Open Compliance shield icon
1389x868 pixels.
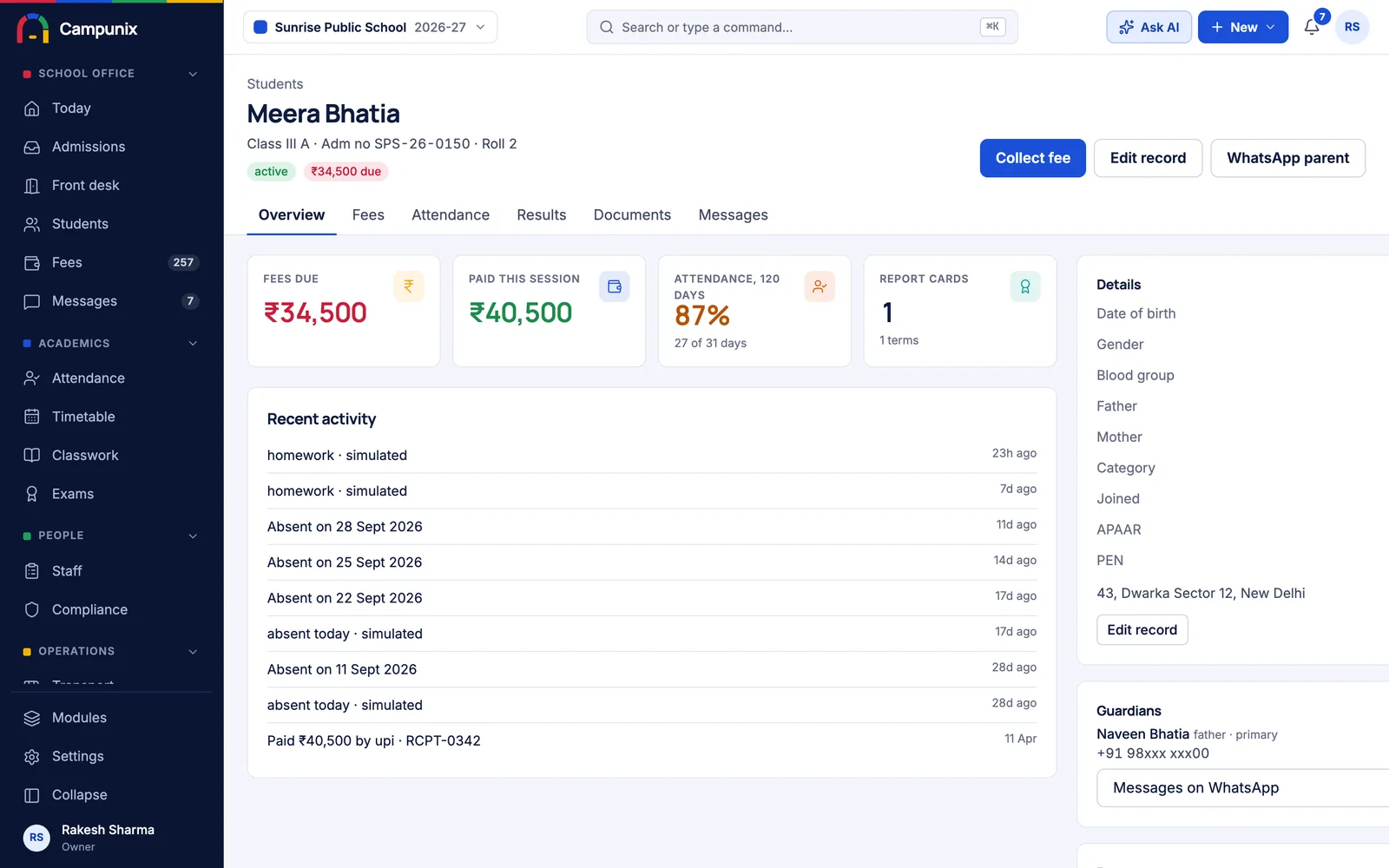(32, 610)
